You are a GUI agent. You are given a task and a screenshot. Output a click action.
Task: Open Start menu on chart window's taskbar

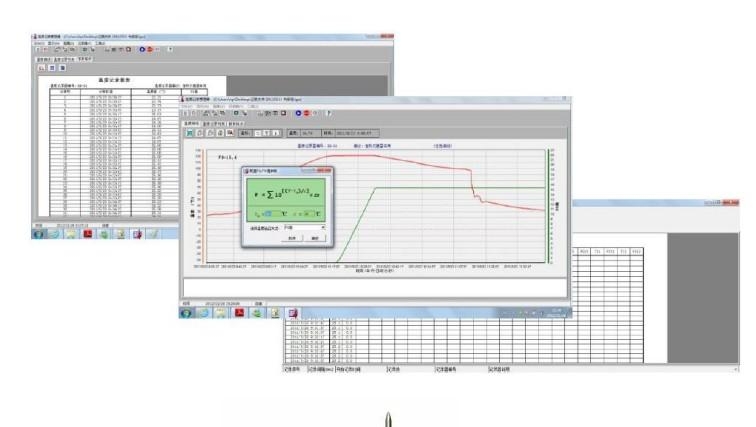(x=186, y=313)
